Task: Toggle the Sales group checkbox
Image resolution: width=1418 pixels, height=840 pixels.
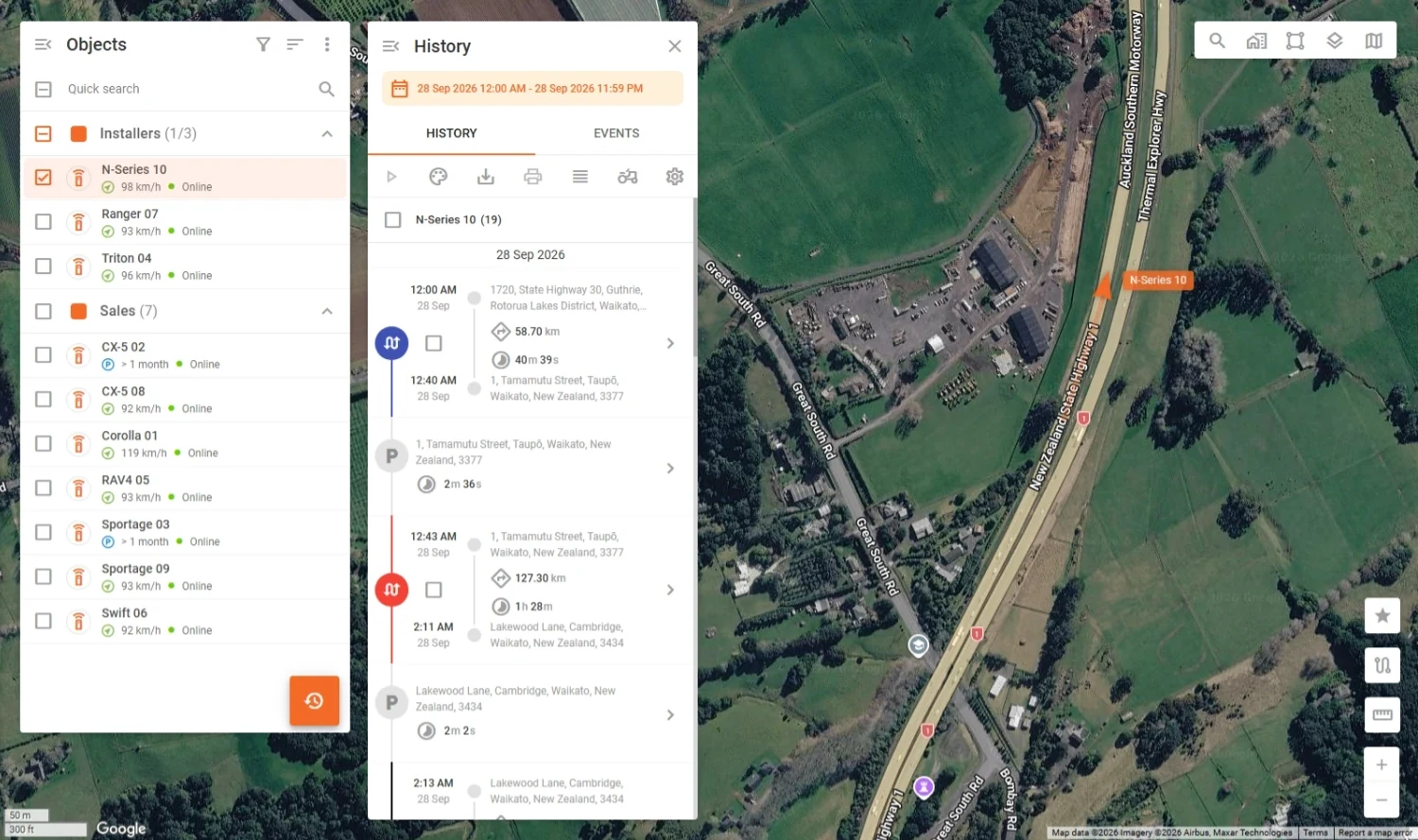Action: 43,311
